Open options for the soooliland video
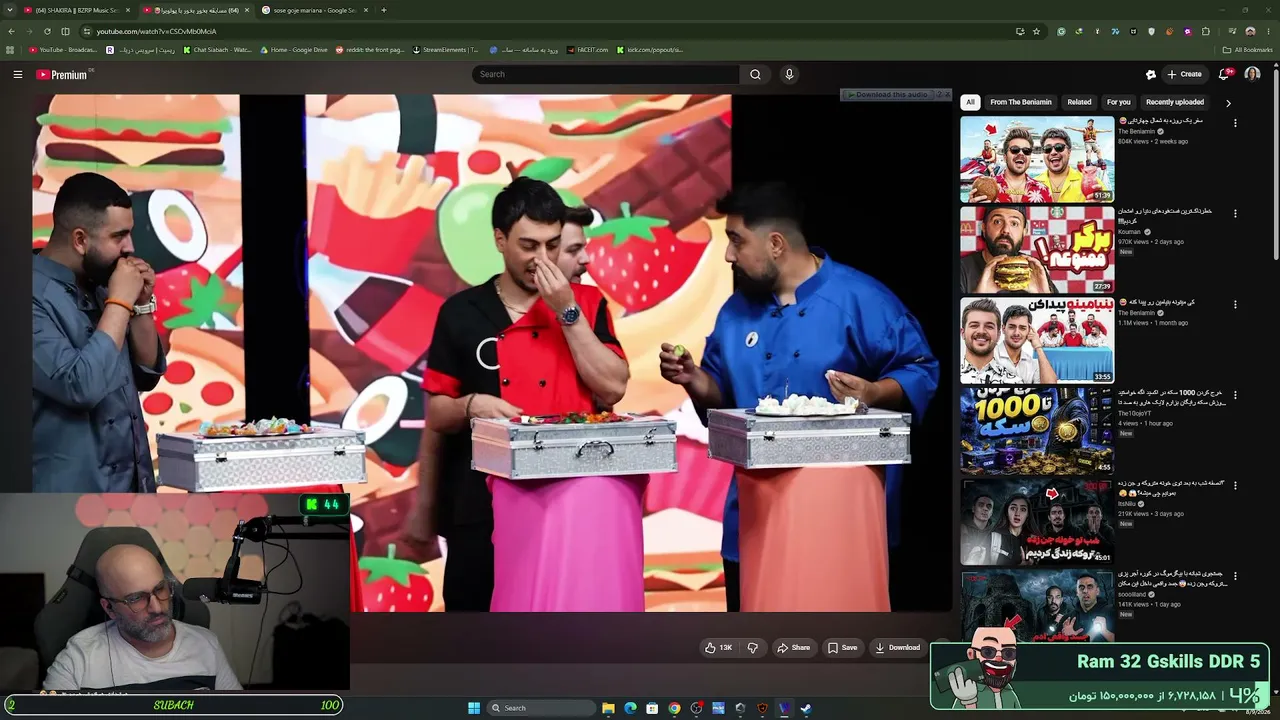The height and width of the screenshot is (720, 1280). point(1235,576)
